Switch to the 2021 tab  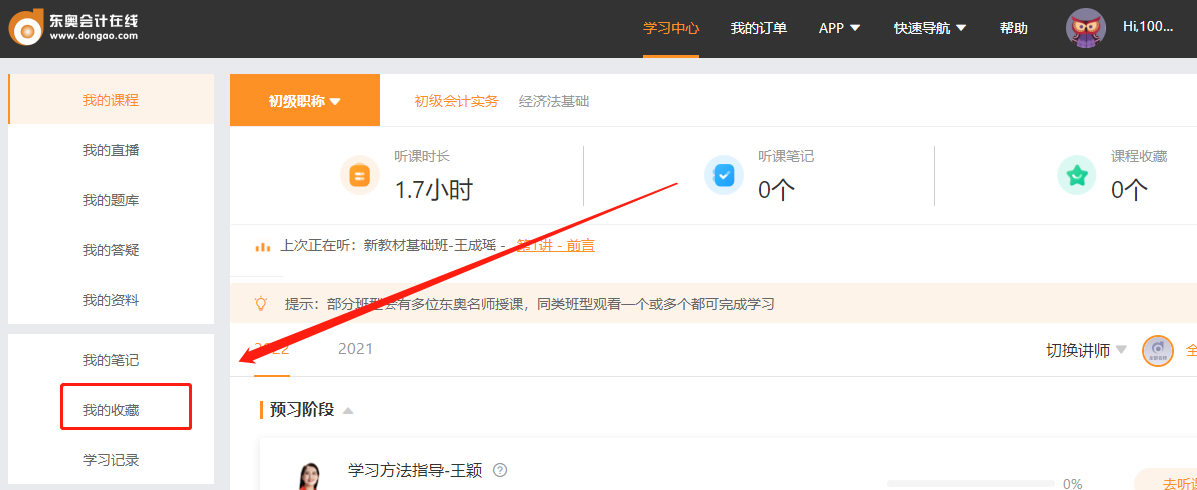pyautogui.click(x=355, y=349)
